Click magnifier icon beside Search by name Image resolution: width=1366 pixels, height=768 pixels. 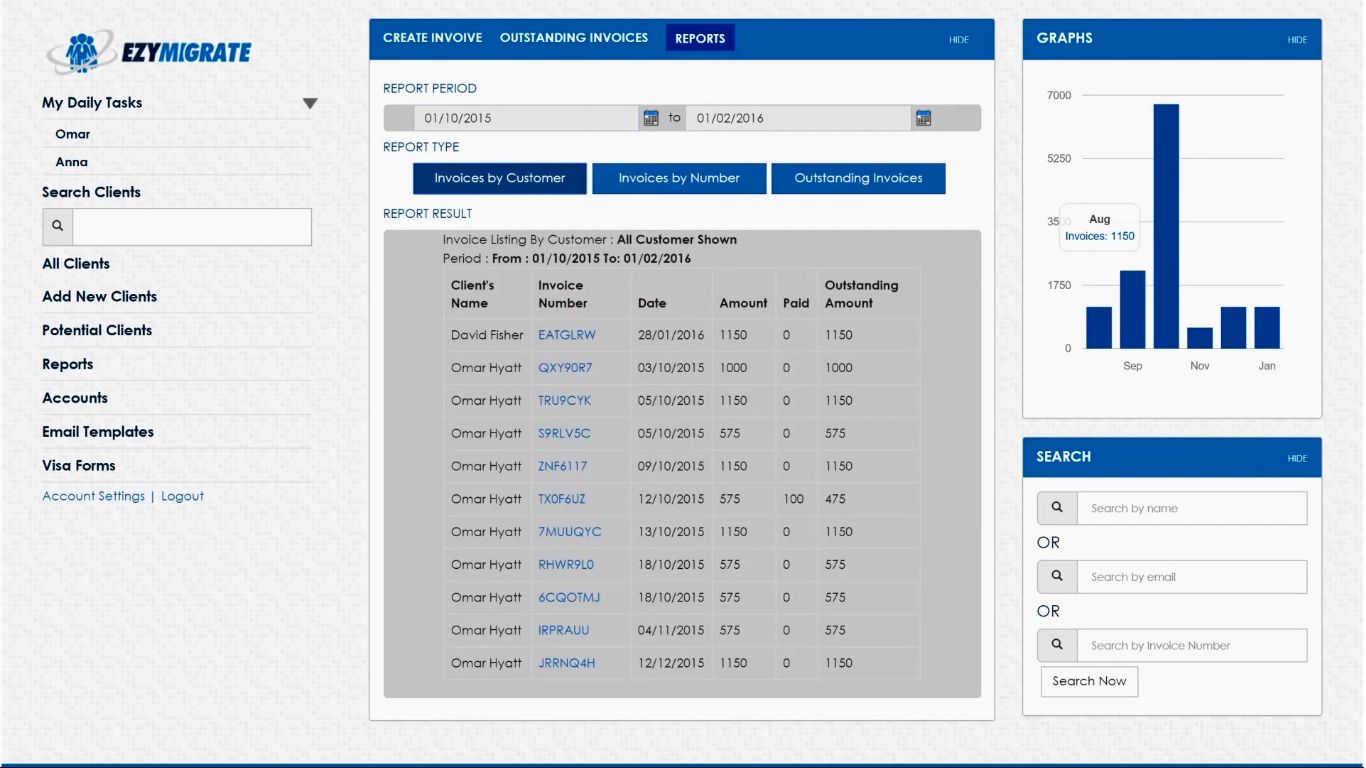pyautogui.click(x=1057, y=508)
